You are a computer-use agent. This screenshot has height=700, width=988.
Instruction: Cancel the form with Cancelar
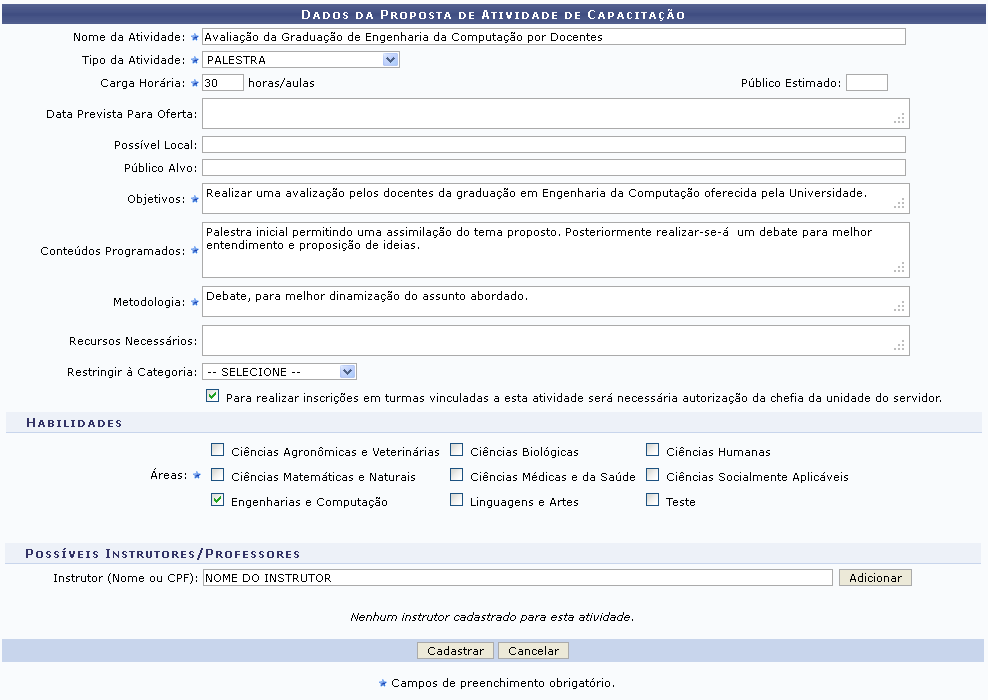(533, 650)
